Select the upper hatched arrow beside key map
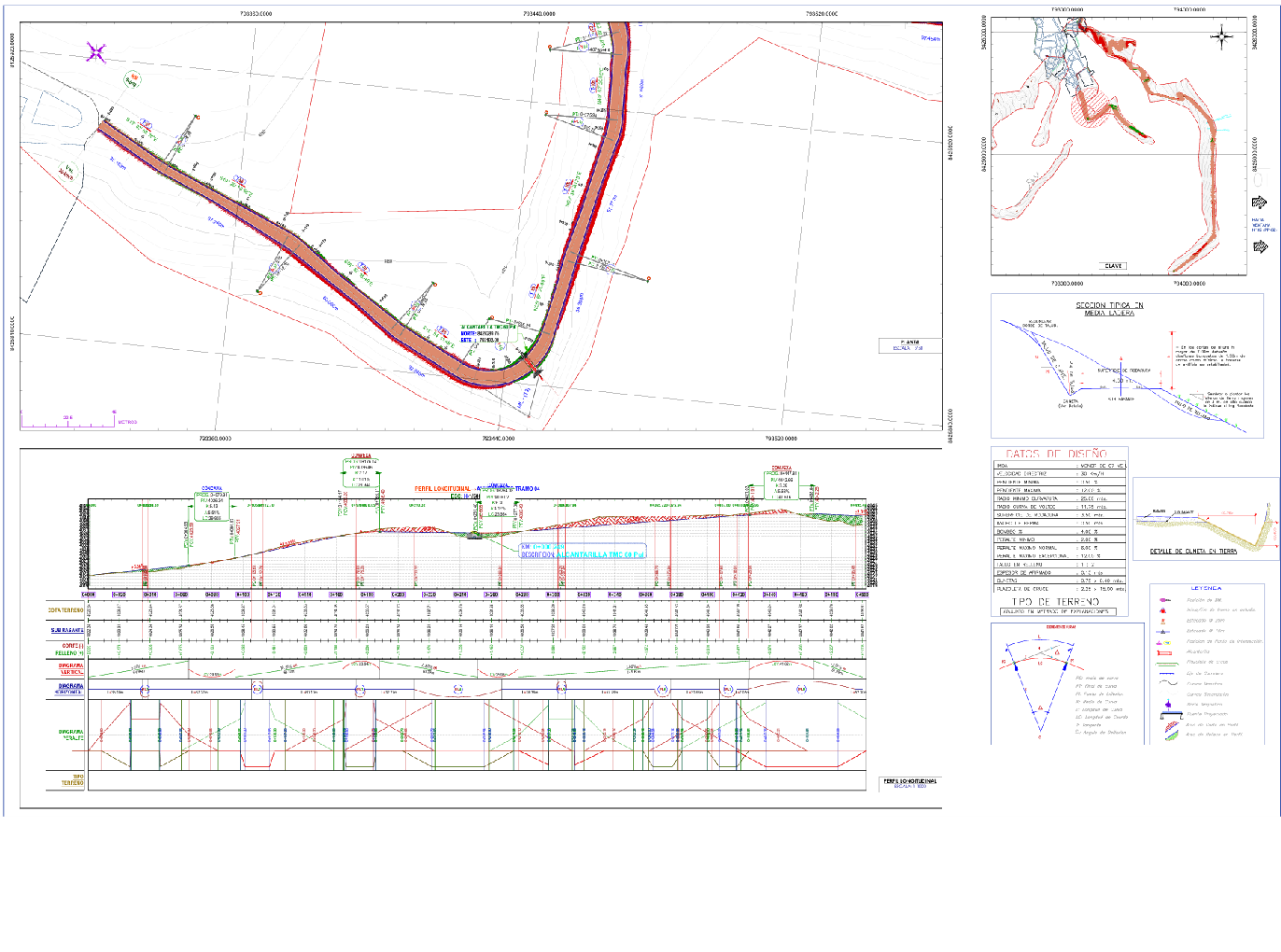 1259,203
